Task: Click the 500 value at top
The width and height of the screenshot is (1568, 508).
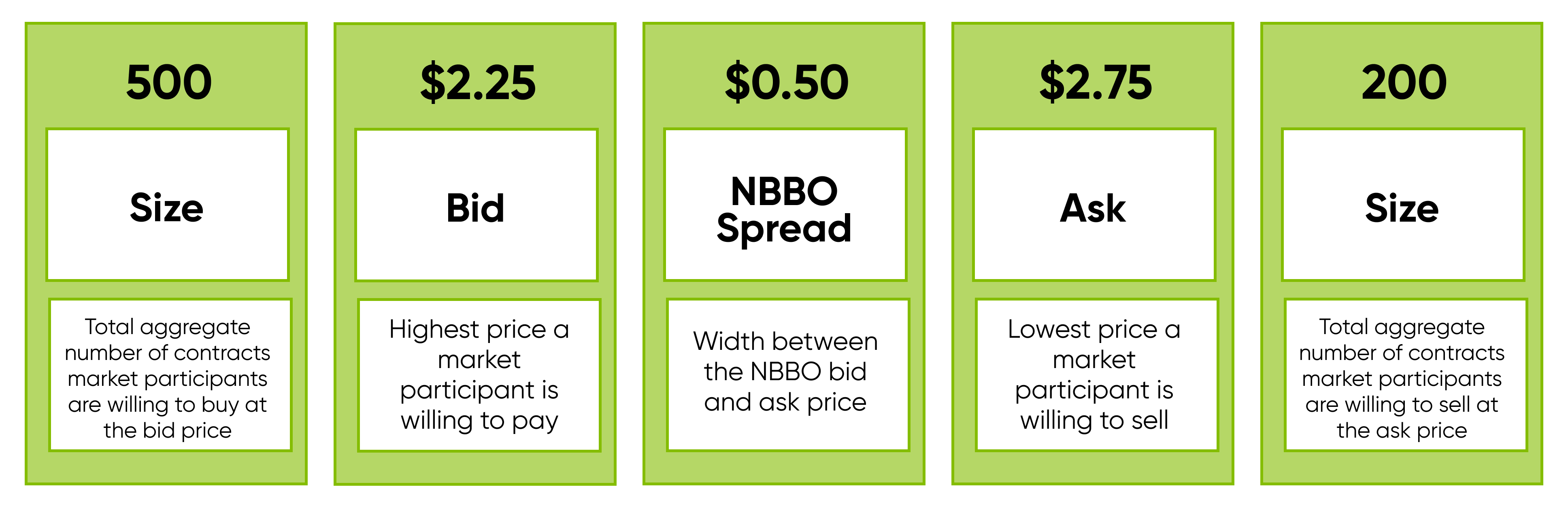Action: point(168,82)
